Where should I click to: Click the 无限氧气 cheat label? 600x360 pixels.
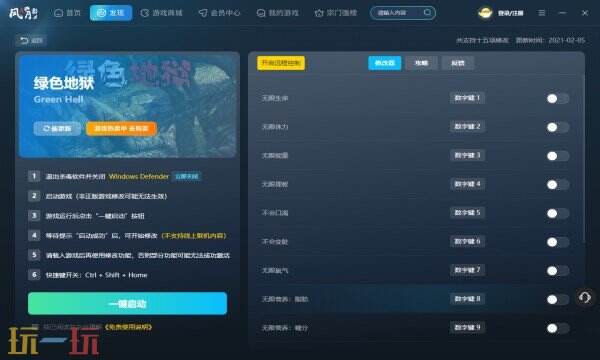(275, 270)
